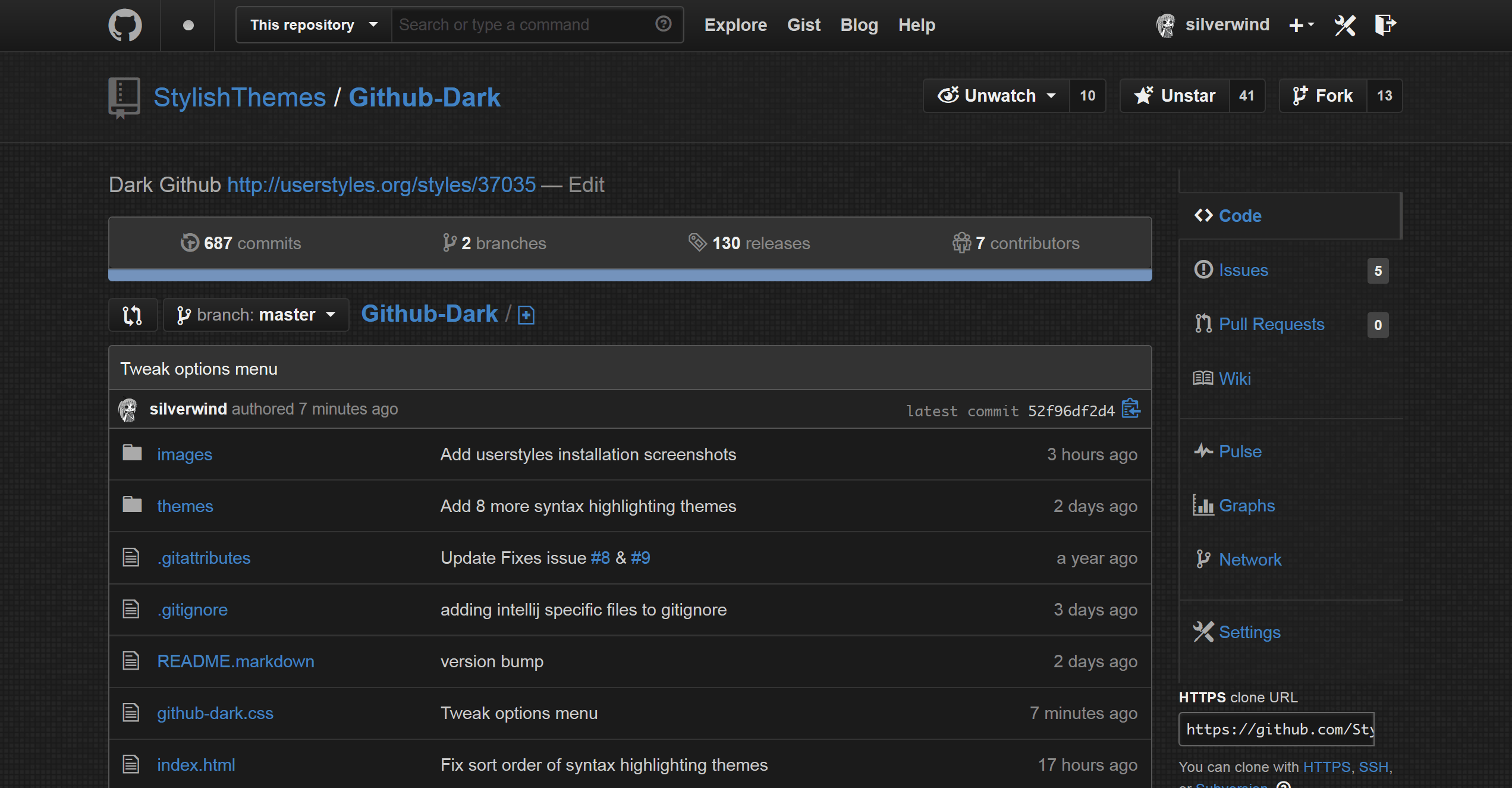Open search help question mark icon
Viewport: 1512px width, 788px height.
[663, 24]
